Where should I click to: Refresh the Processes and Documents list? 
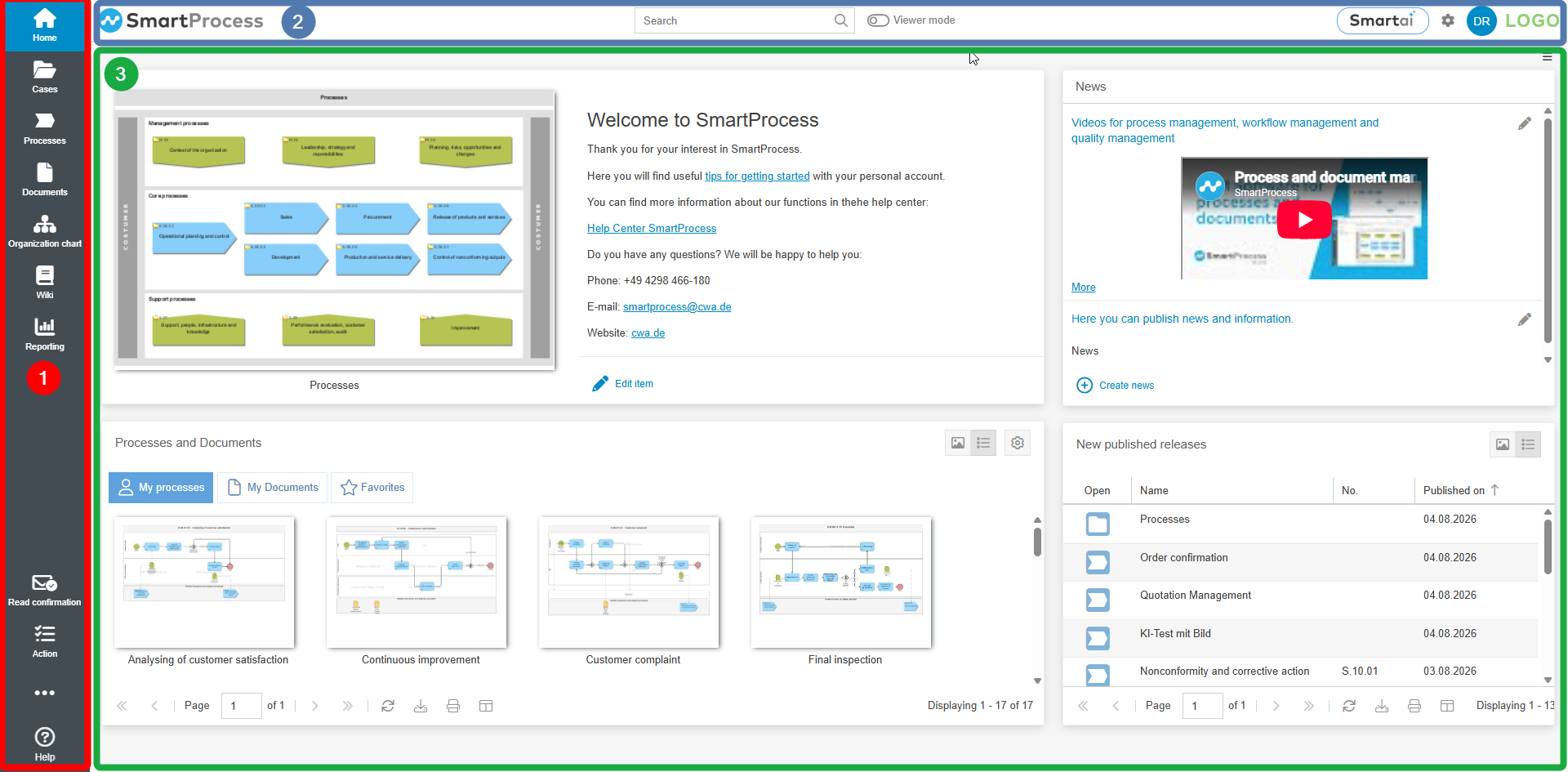pyautogui.click(x=388, y=706)
